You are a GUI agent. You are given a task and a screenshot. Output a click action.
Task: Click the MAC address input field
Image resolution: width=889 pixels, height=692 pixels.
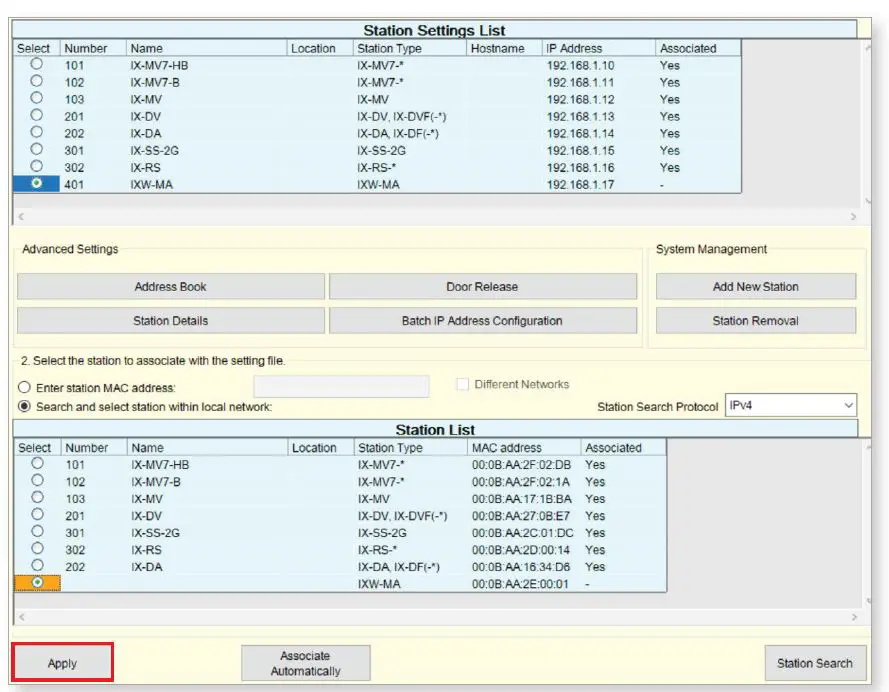(341, 386)
